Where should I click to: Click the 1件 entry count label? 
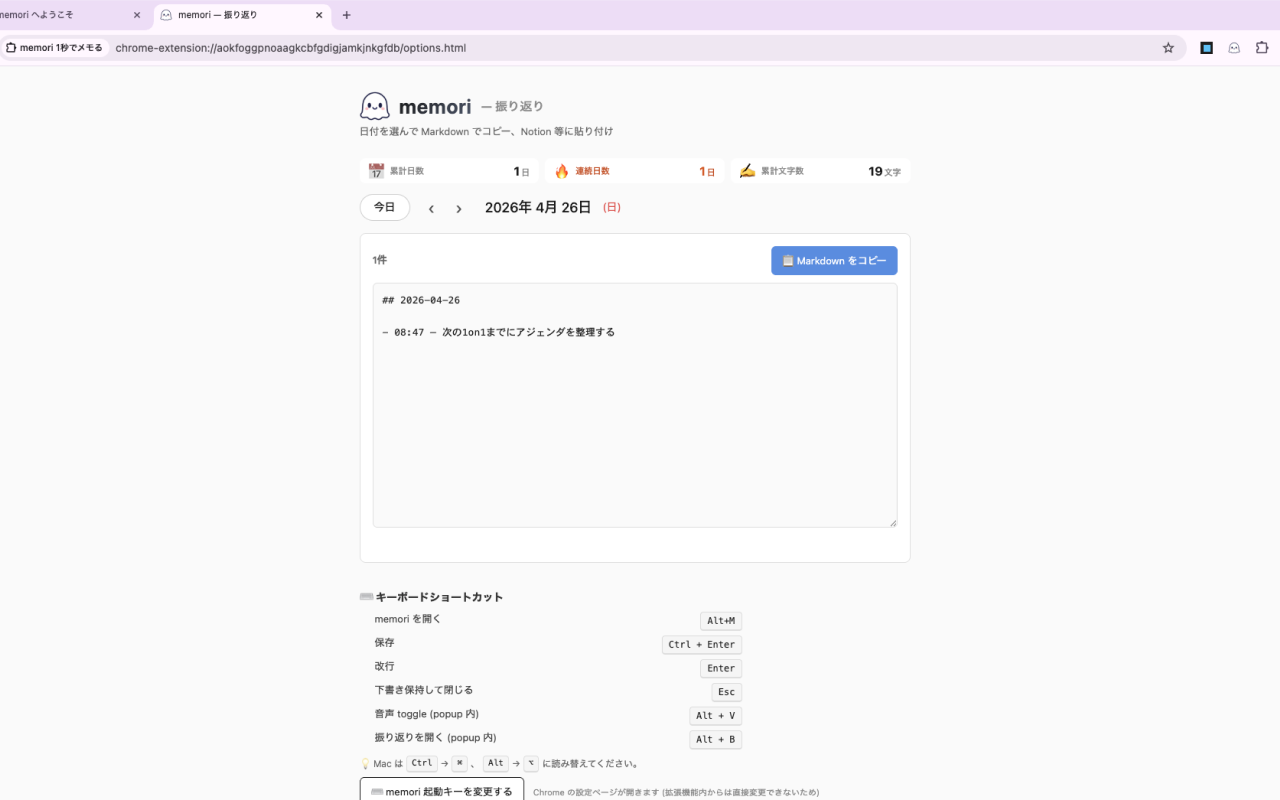(x=380, y=260)
